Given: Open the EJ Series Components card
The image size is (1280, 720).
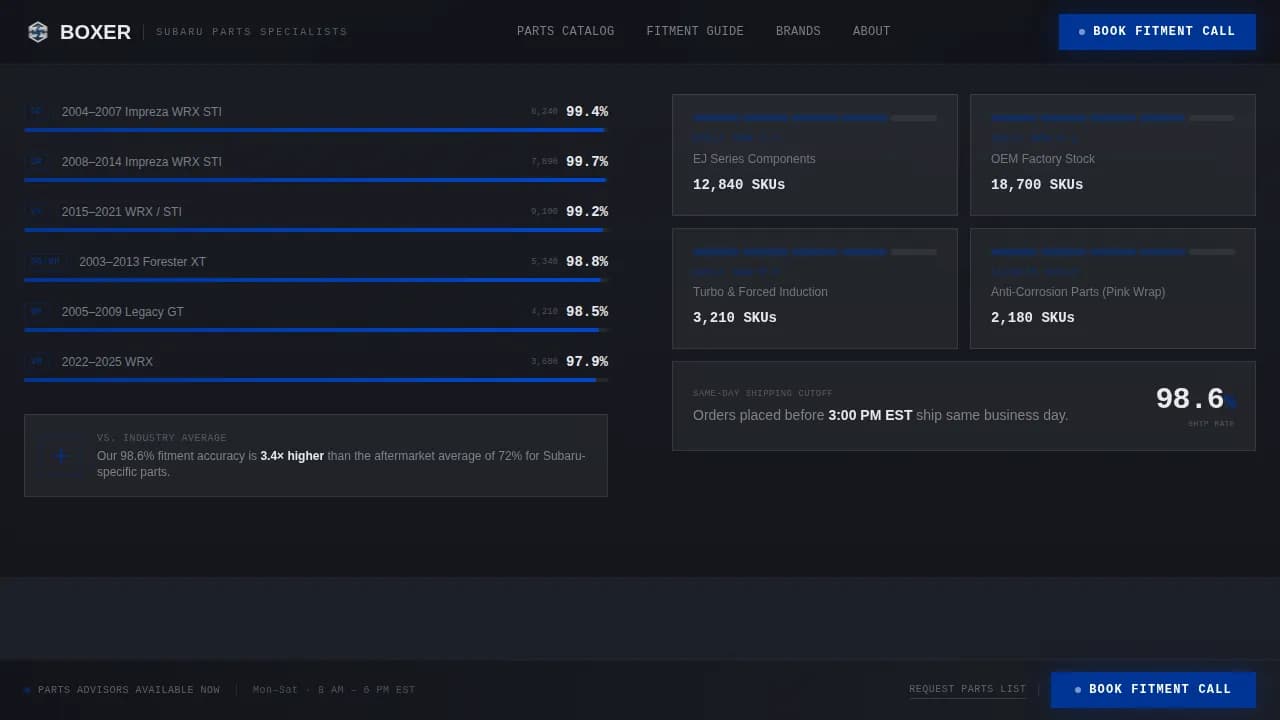Looking at the screenshot, I should tap(814, 155).
